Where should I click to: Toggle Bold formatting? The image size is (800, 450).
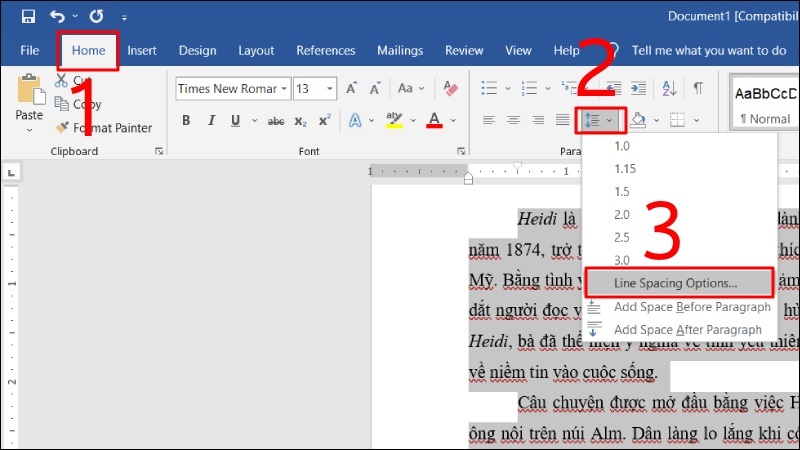pyautogui.click(x=186, y=121)
